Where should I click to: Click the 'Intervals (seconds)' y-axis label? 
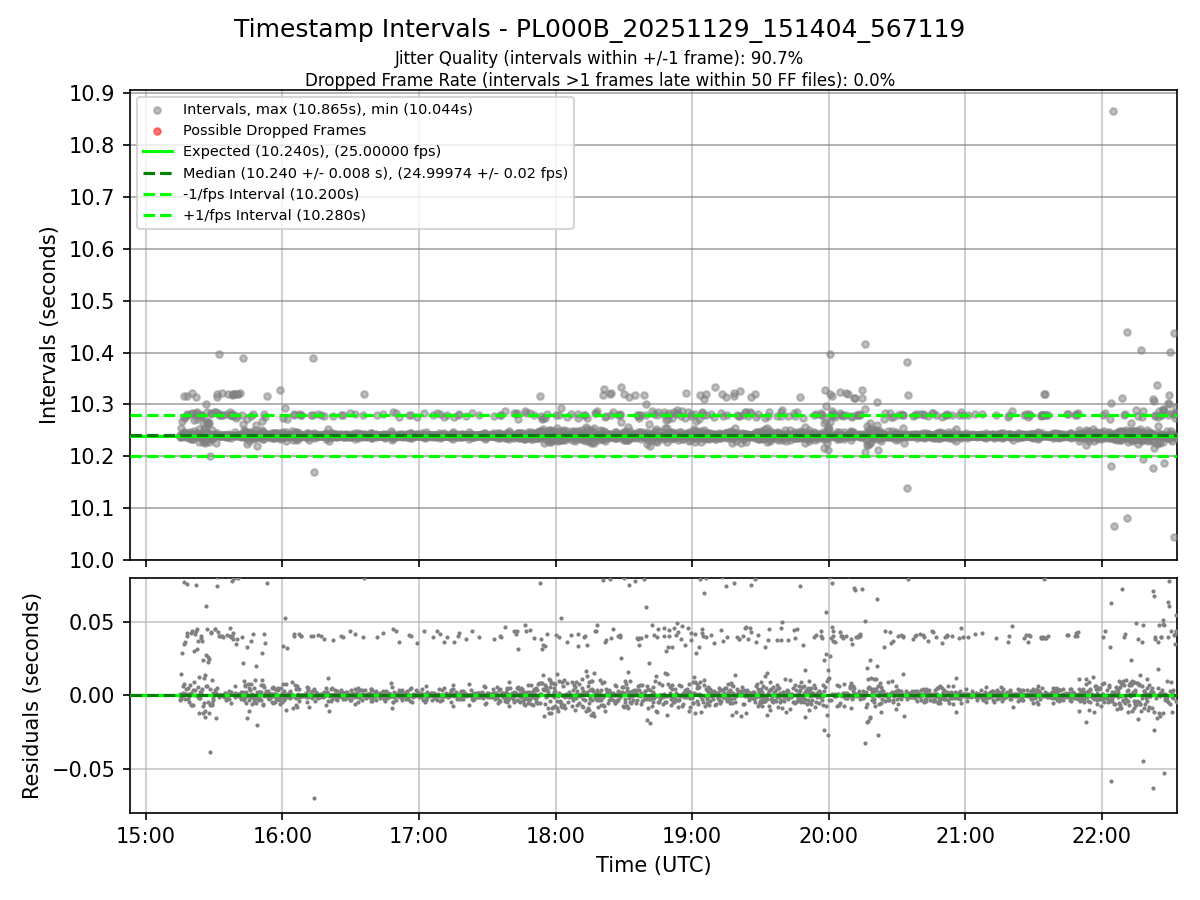(x=49, y=325)
